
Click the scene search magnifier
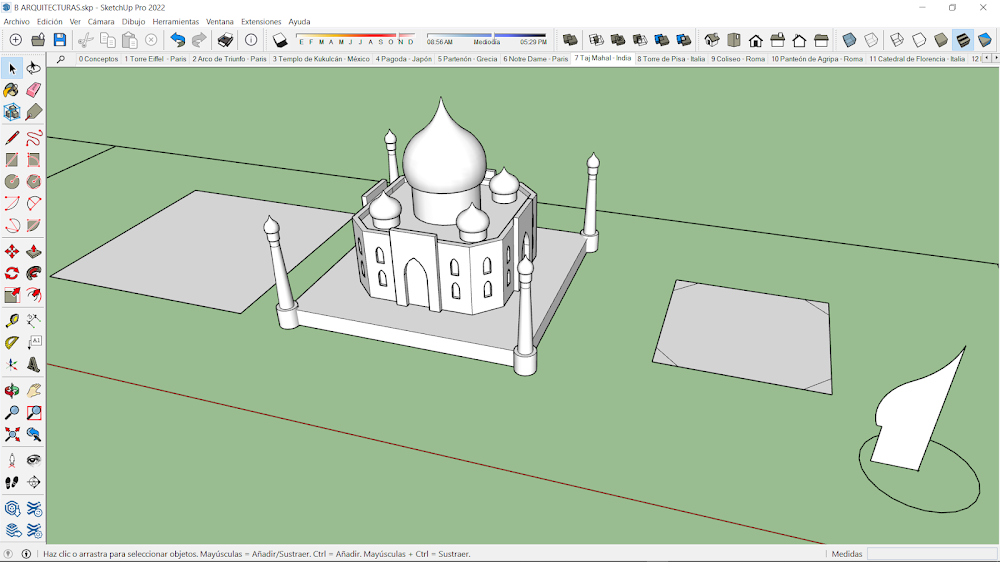click(x=61, y=59)
